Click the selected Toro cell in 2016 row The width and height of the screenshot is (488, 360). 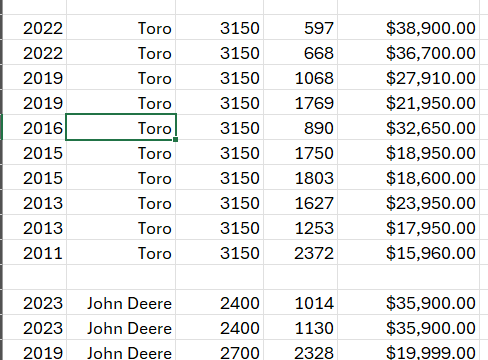point(121,127)
